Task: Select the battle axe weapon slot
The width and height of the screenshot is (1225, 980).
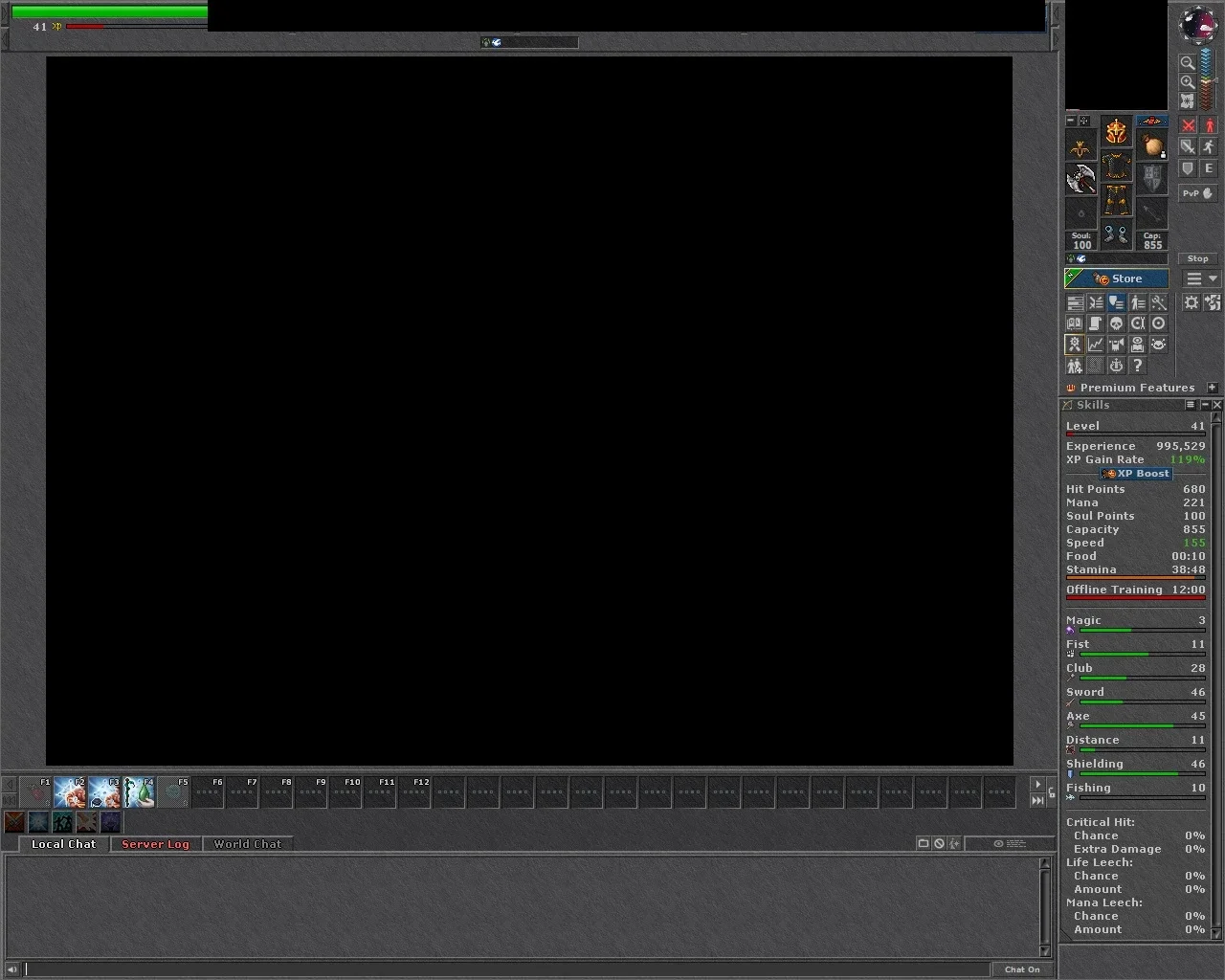Action: click(1080, 179)
